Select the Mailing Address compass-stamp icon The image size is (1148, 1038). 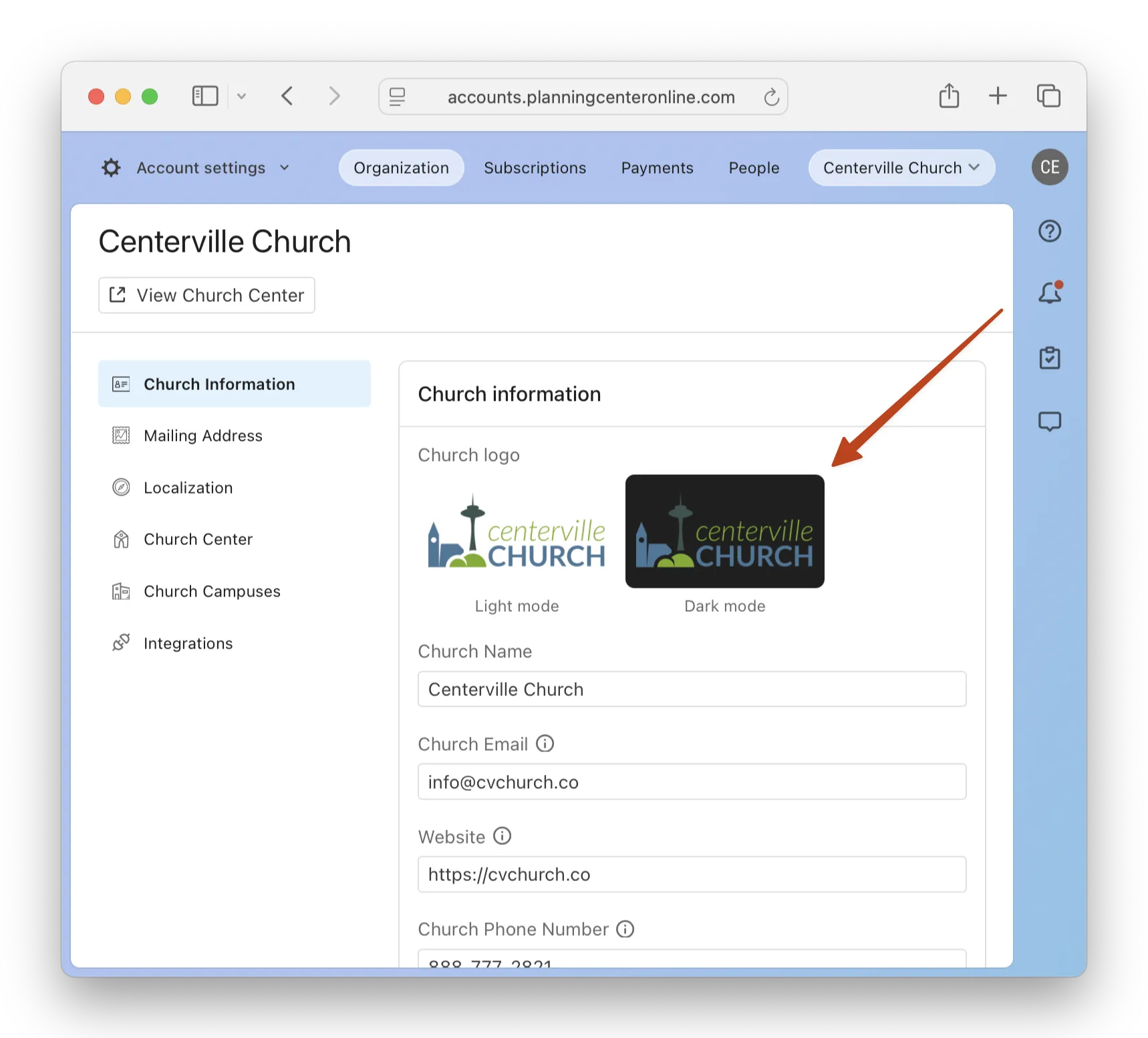click(x=121, y=436)
